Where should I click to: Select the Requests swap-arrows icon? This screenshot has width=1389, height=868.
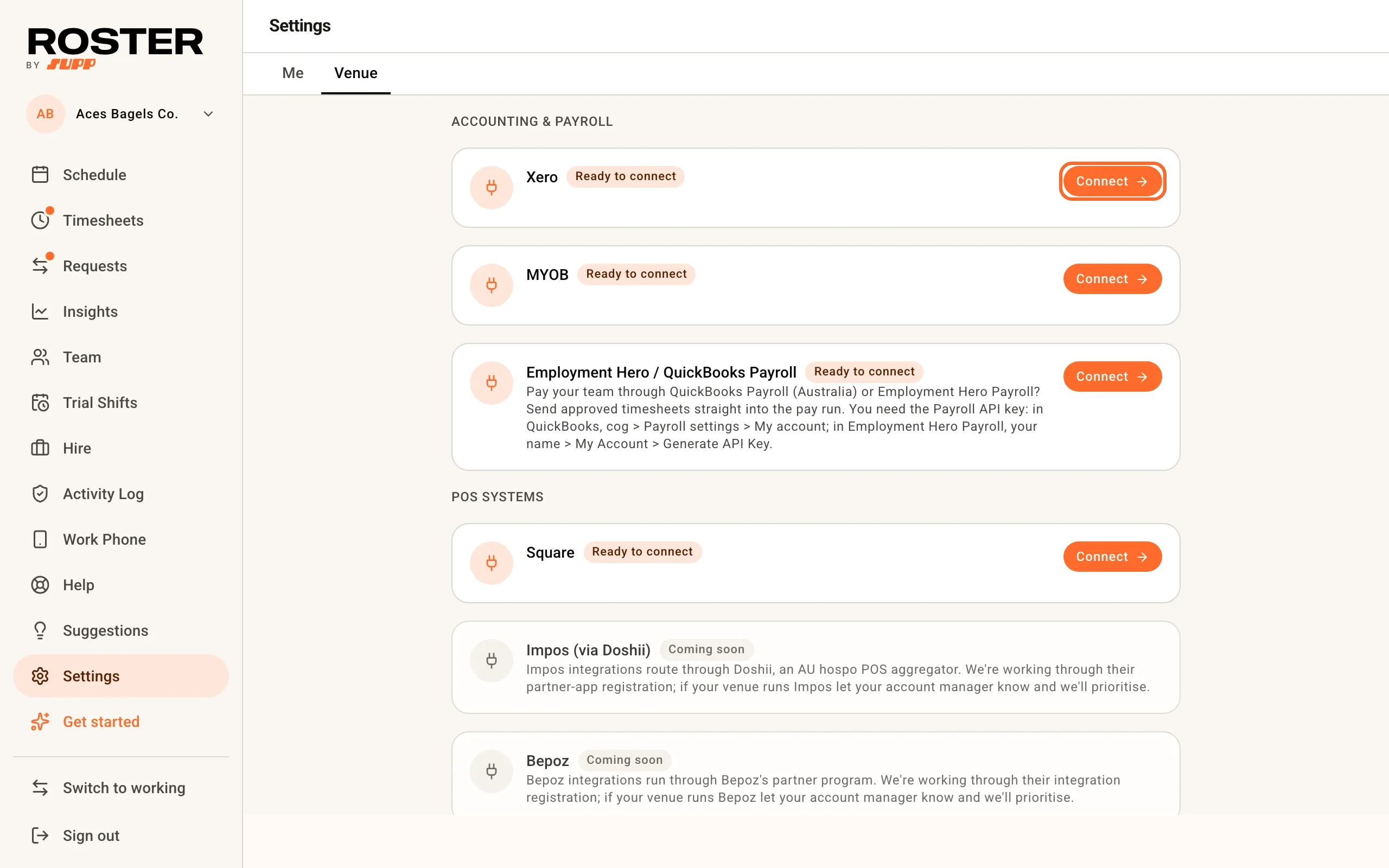[x=40, y=266]
